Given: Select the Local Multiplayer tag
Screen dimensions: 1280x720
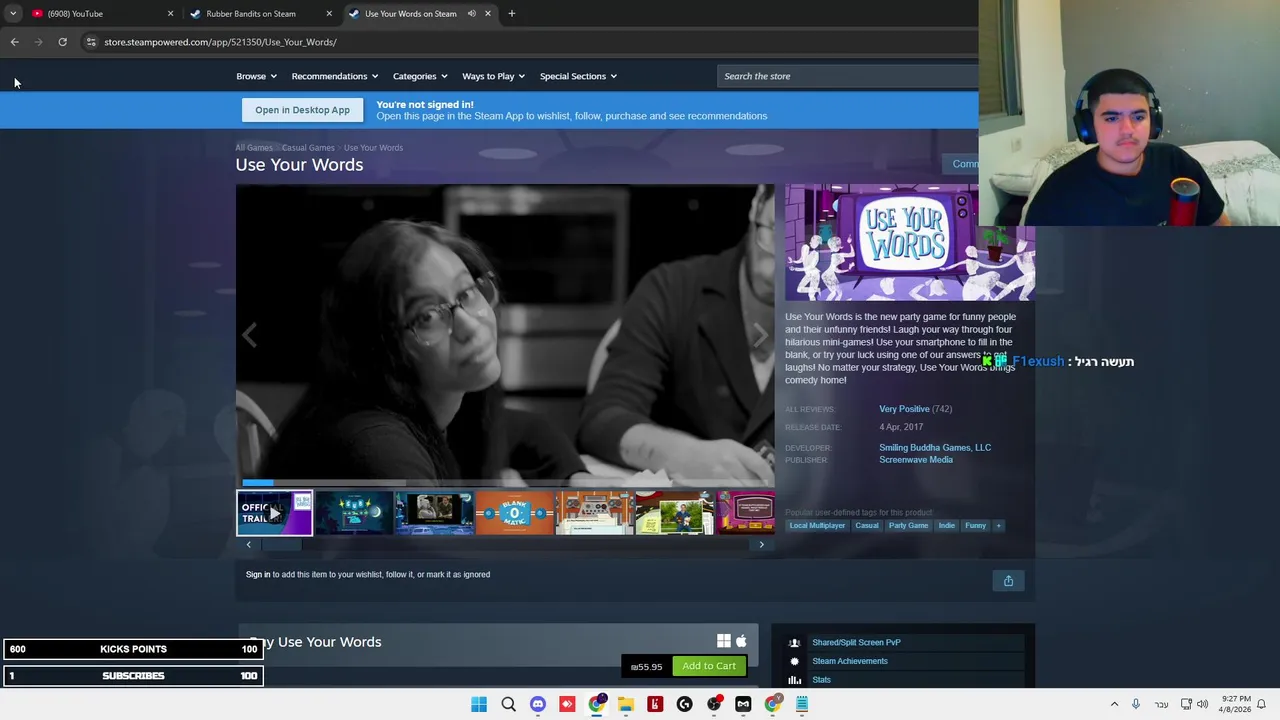Looking at the screenshot, I should (817, 526).
